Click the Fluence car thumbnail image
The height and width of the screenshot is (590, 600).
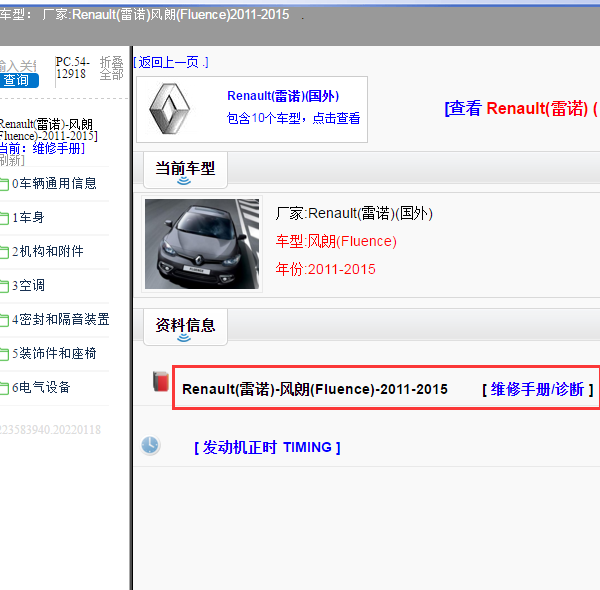(202, 244)
